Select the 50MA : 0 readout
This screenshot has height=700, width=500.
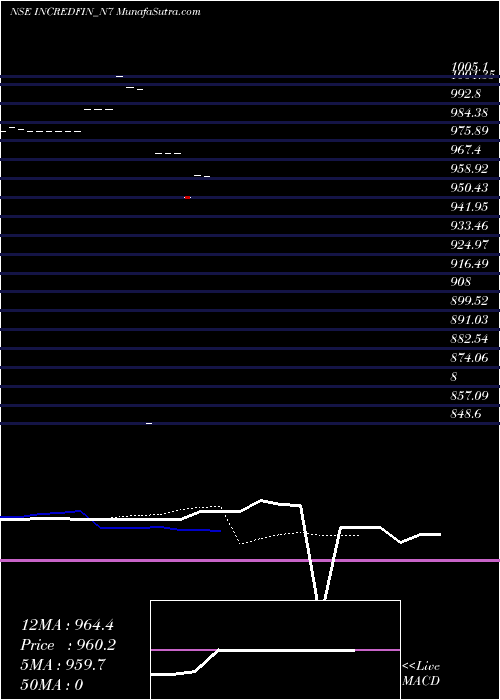point(52,685)
